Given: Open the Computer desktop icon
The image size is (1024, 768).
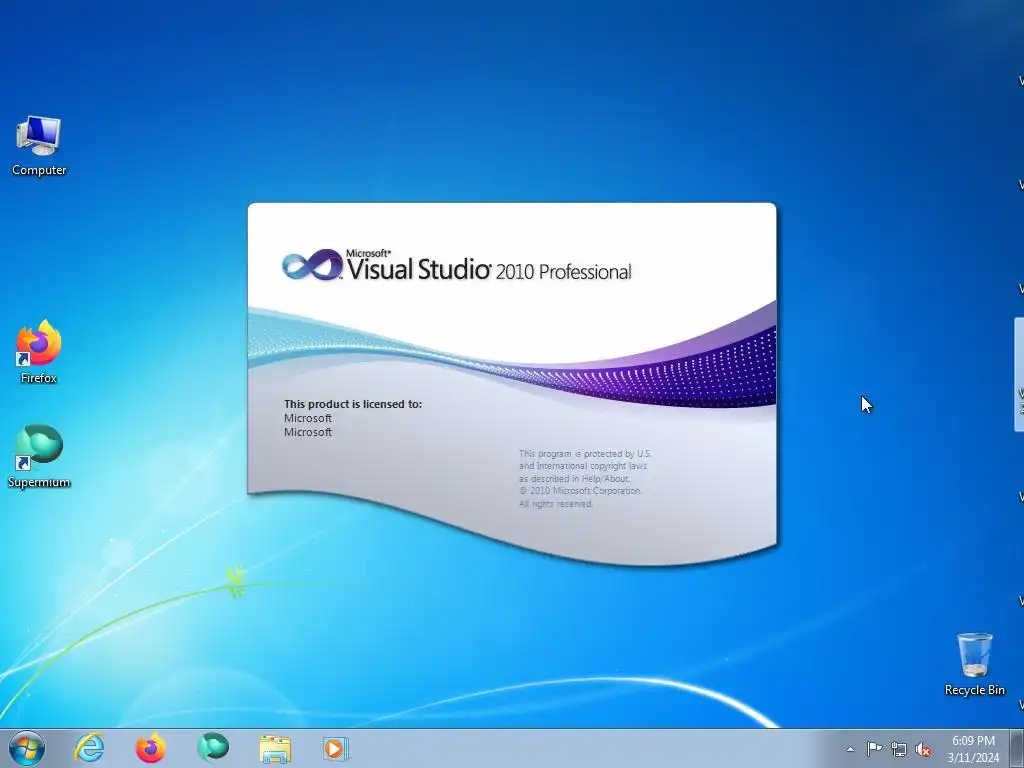Looking at the screenshot, I should point(39,146).
